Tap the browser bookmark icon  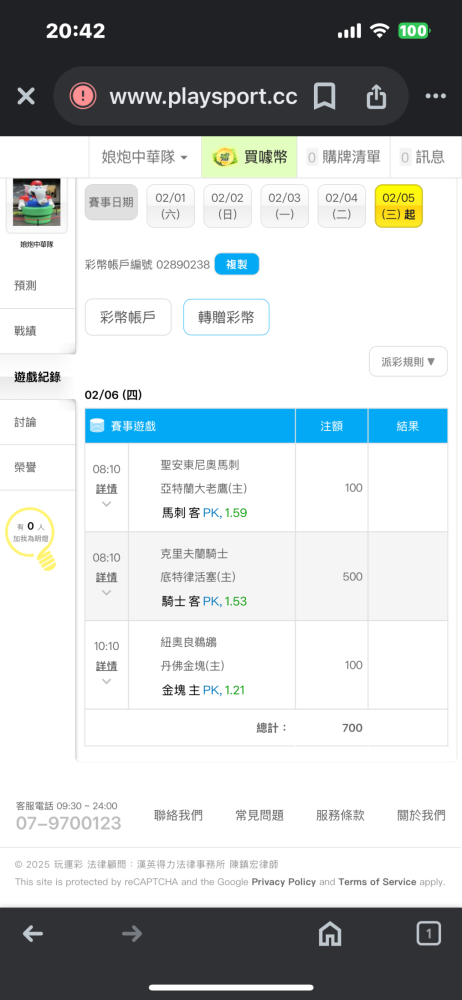click(x=324, y=97)
